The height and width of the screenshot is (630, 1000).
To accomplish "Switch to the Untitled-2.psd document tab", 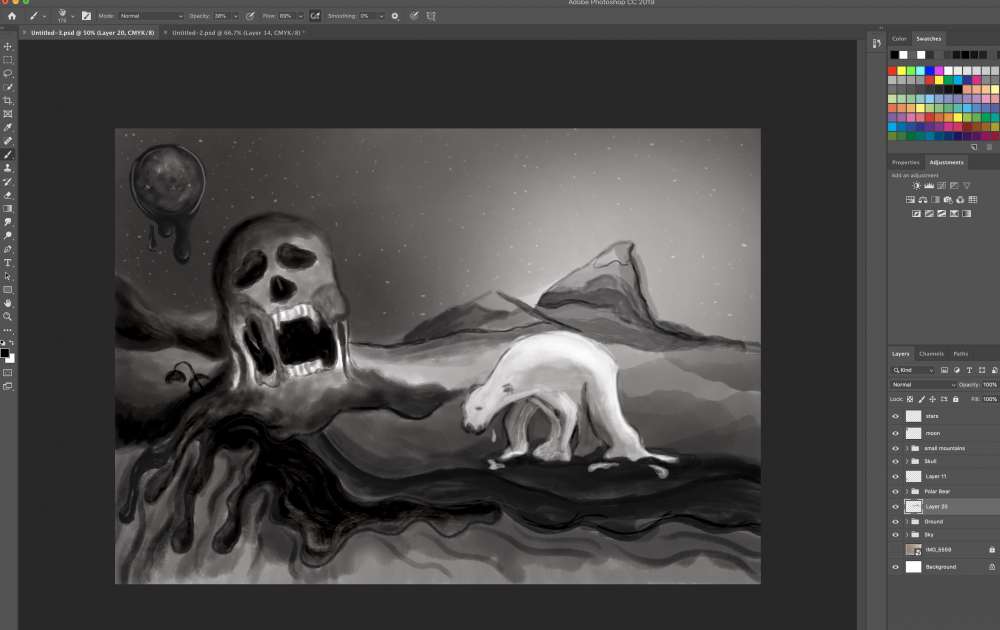I will coord(236,33).
